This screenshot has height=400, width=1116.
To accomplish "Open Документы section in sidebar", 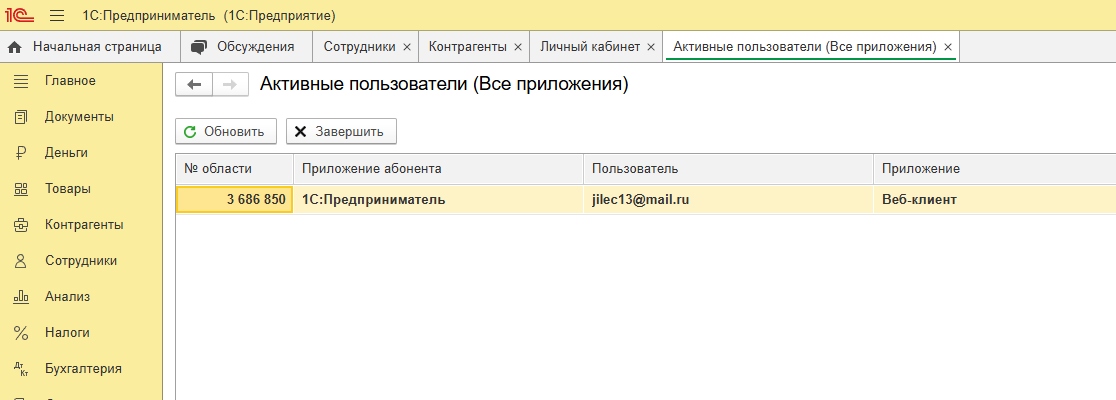I will (x=79, y=116).
